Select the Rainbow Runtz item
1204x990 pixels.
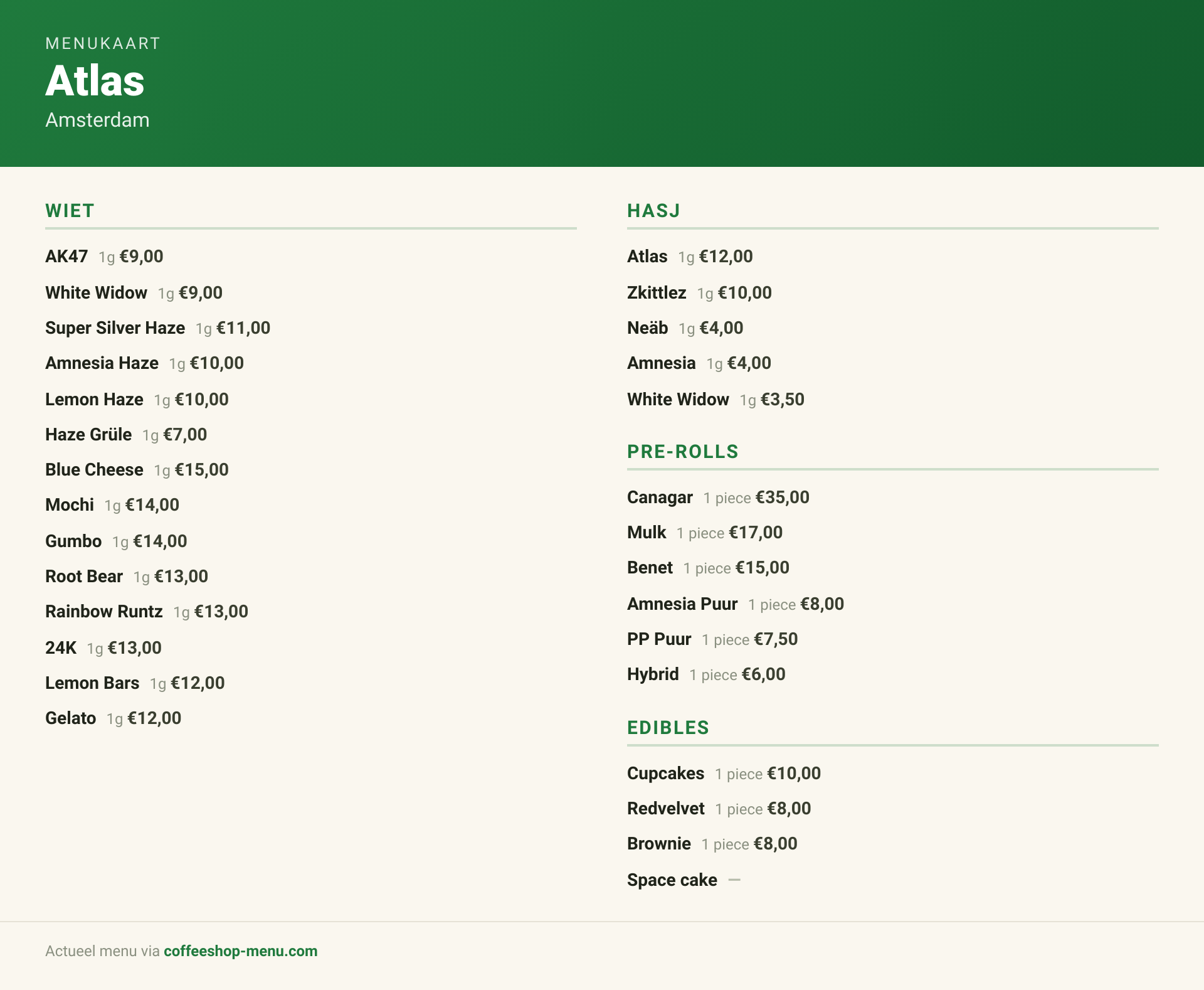tap(147, 612)
